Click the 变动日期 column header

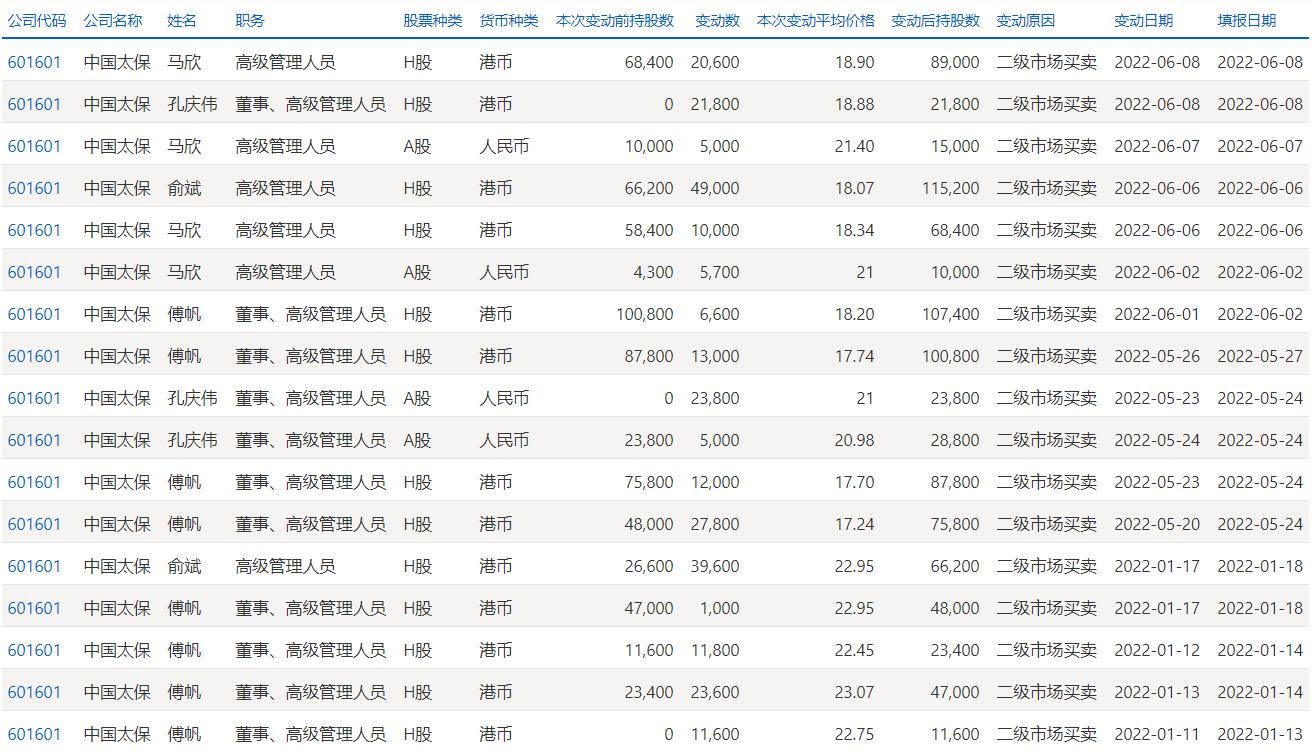1143,20
